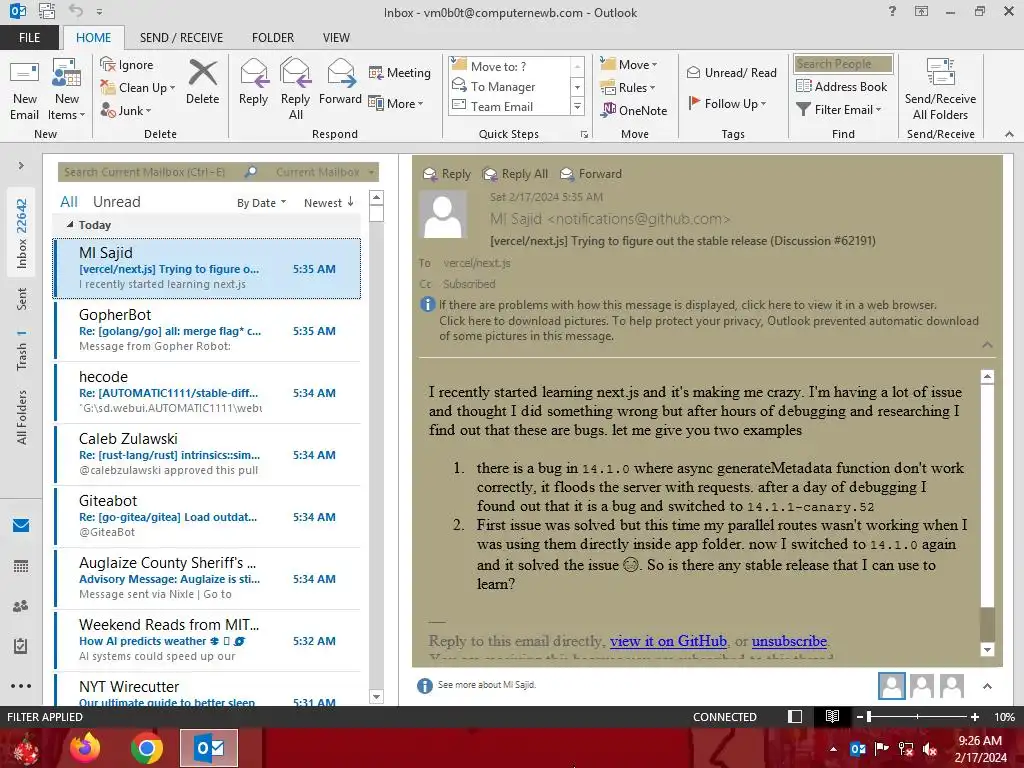This screenshot has height=768, width=1024.
Task: Open the Clean Up dropdown
Action: tap(137, 88)
